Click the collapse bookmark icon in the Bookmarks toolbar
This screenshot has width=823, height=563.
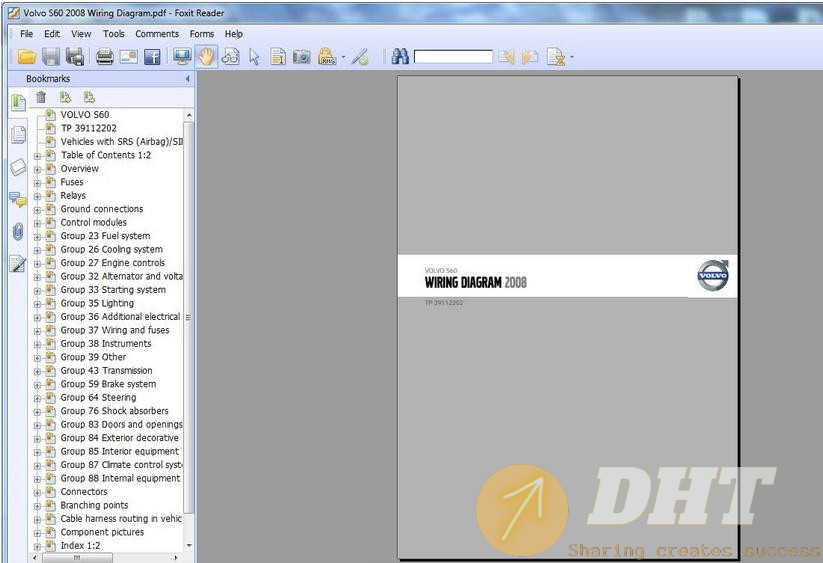coord(89,97)
